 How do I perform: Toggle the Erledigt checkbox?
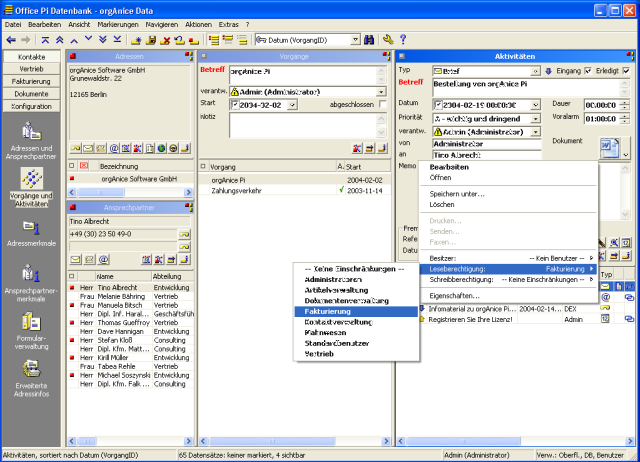coord(626,71)
